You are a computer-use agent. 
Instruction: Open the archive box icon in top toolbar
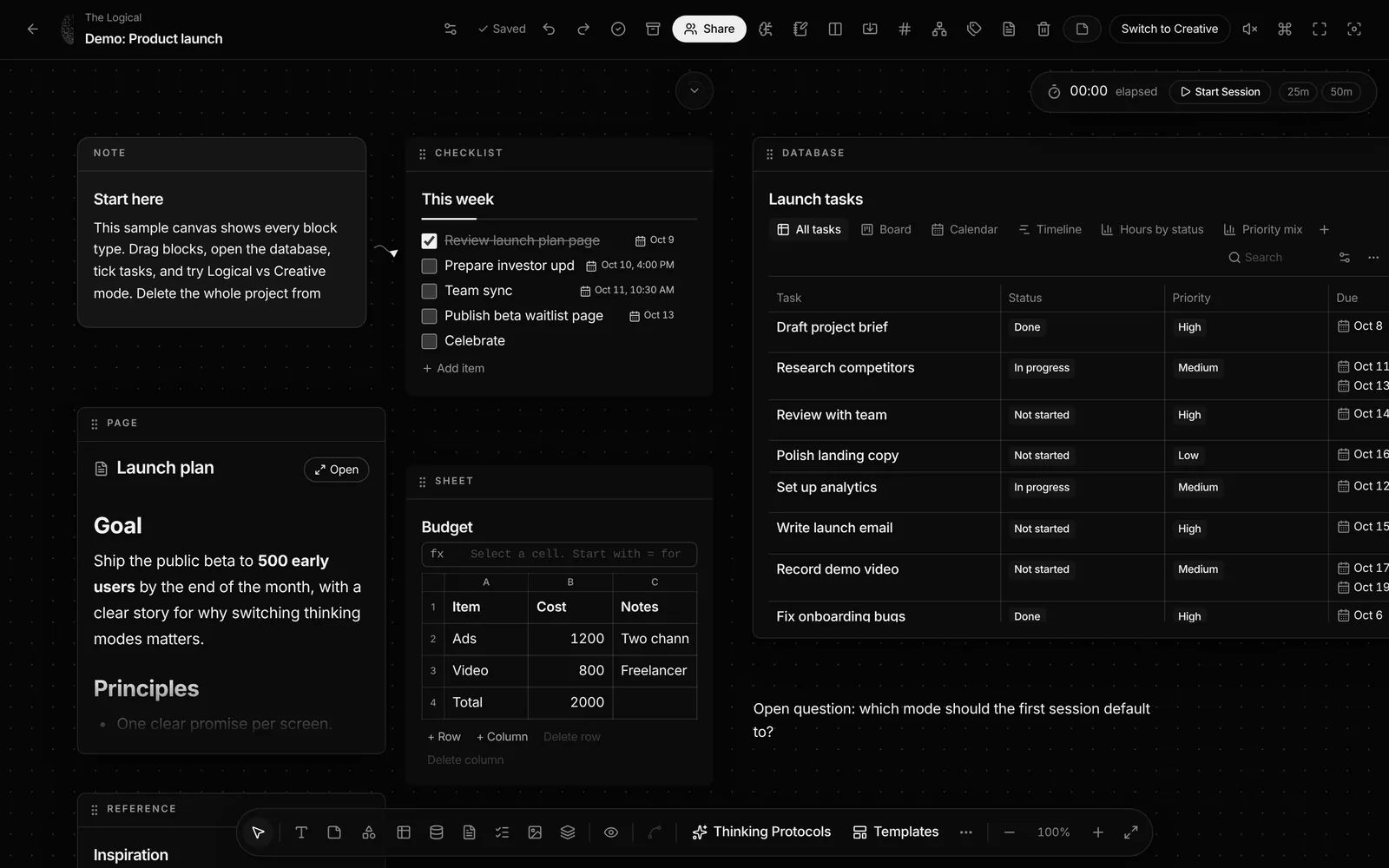pos(653,29)
